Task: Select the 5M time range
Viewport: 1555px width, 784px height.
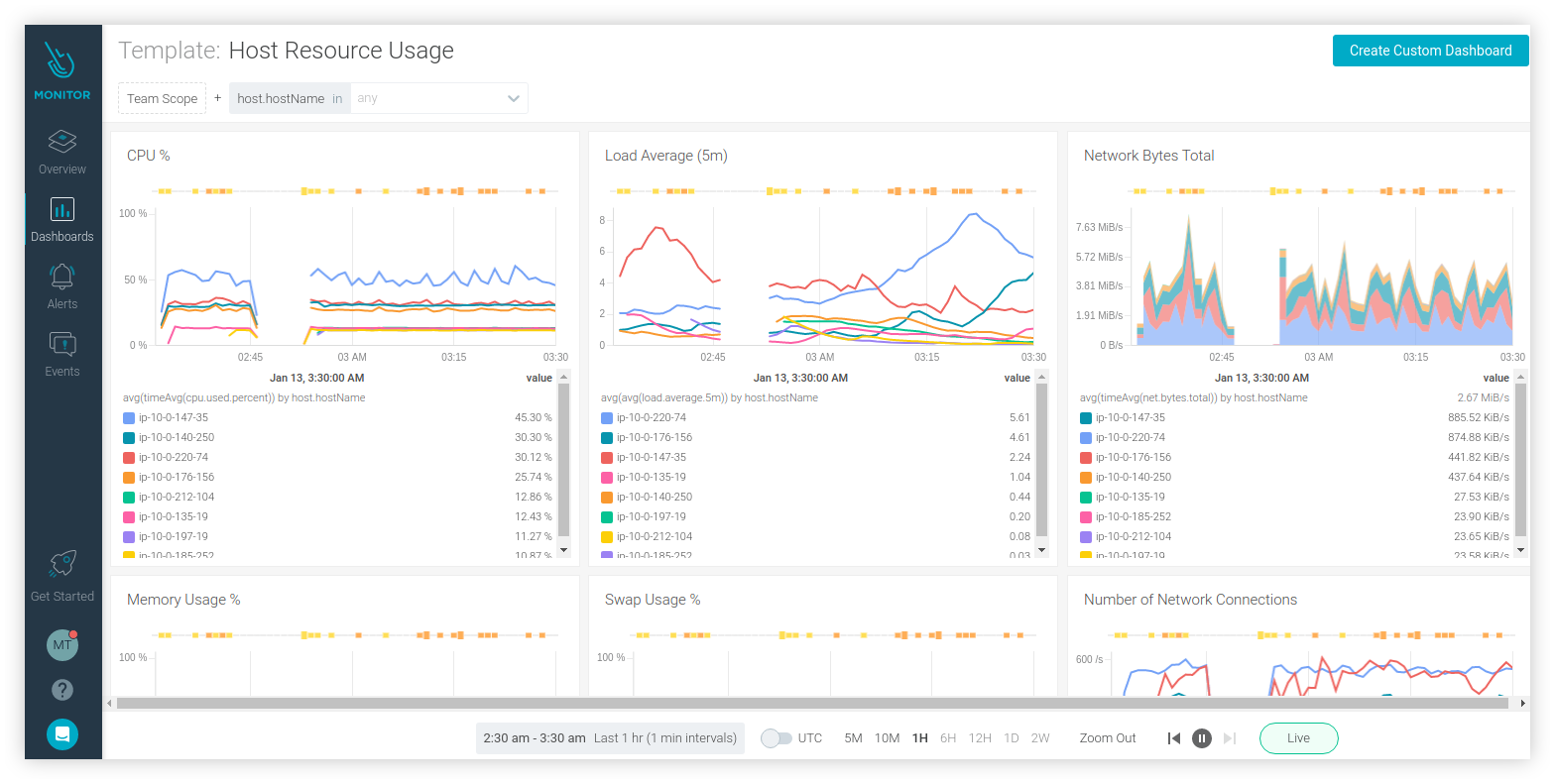Action: [853, 738]
